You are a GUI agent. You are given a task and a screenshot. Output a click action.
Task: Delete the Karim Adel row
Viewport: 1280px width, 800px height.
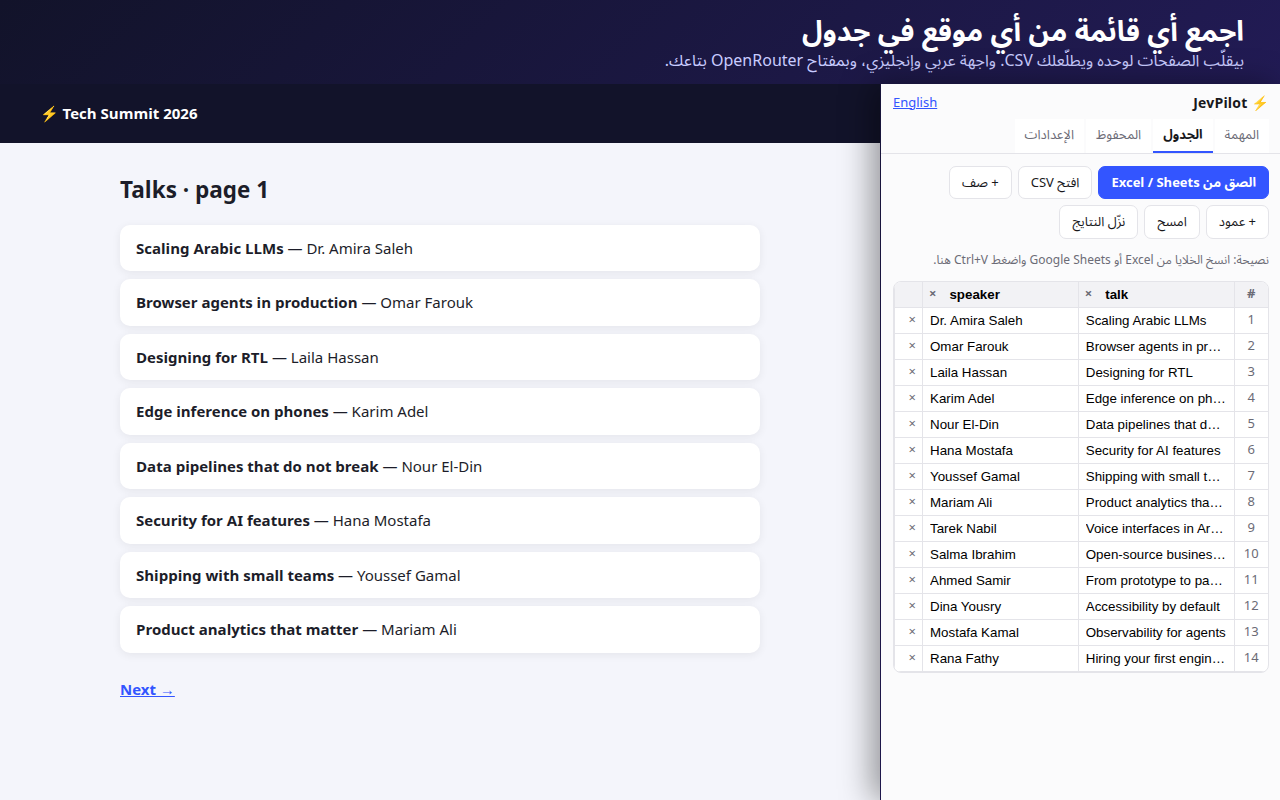912,398
